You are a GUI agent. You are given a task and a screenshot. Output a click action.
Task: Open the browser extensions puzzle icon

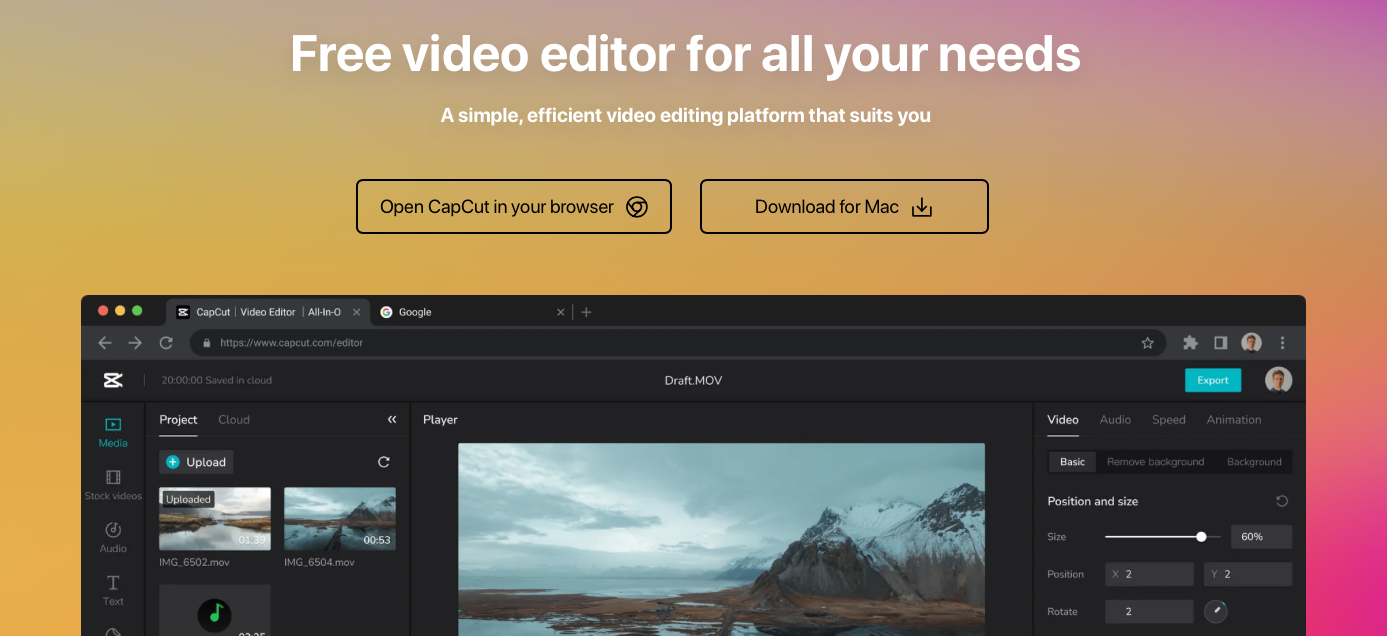click(1190, 343)
